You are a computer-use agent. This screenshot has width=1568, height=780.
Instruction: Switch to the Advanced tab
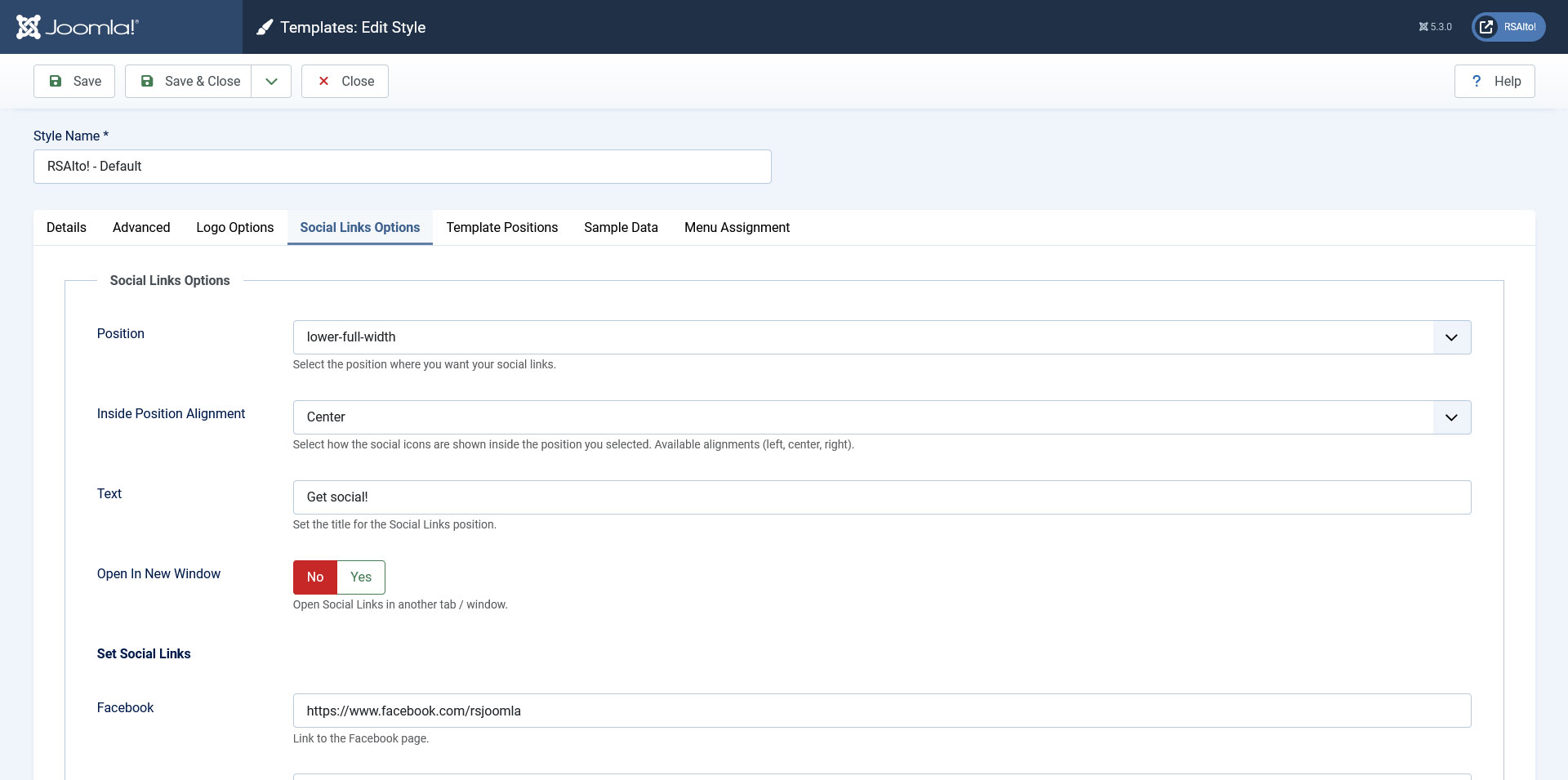tap(141, 228)
